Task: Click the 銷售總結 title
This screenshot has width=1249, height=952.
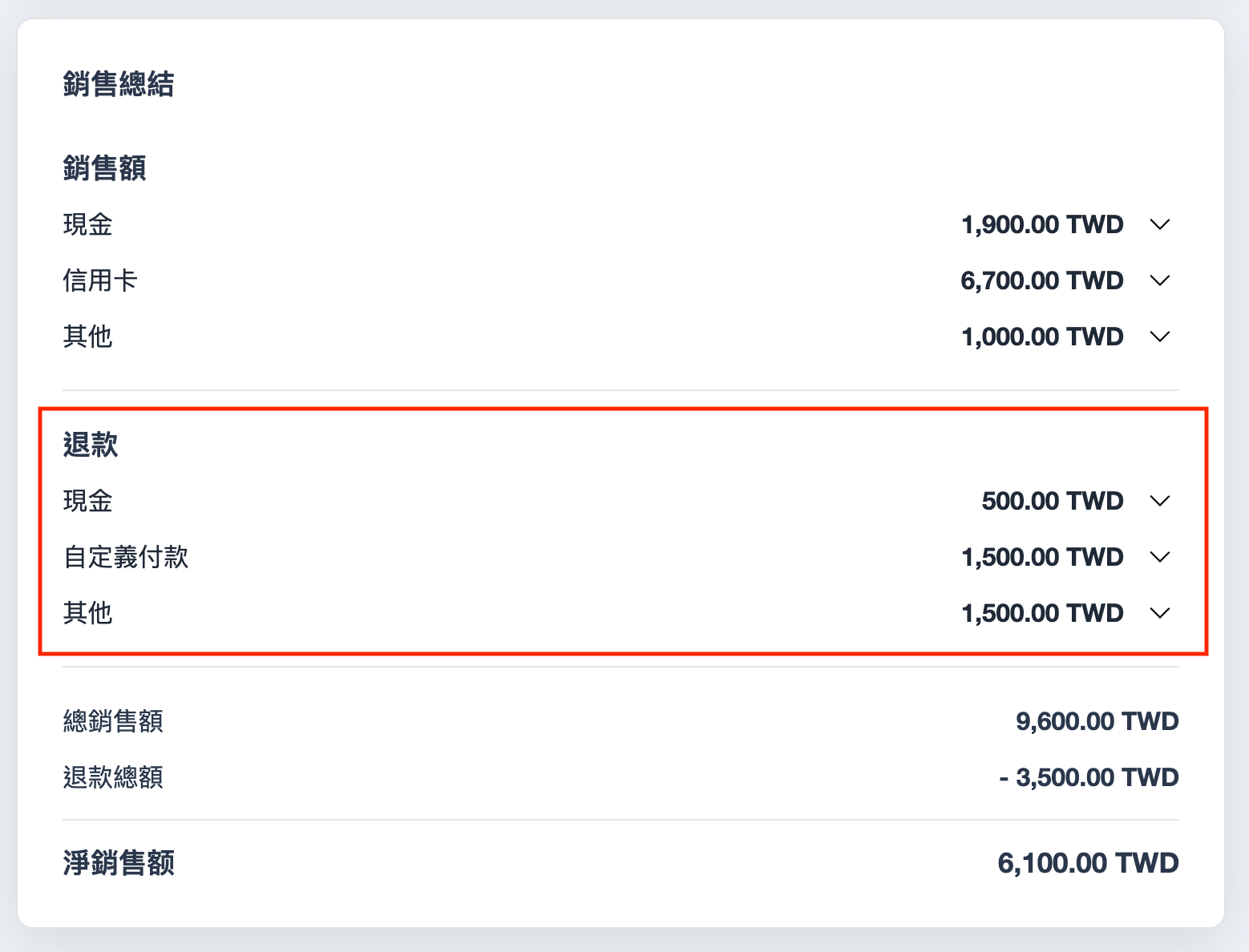Action: pos(119,84)
